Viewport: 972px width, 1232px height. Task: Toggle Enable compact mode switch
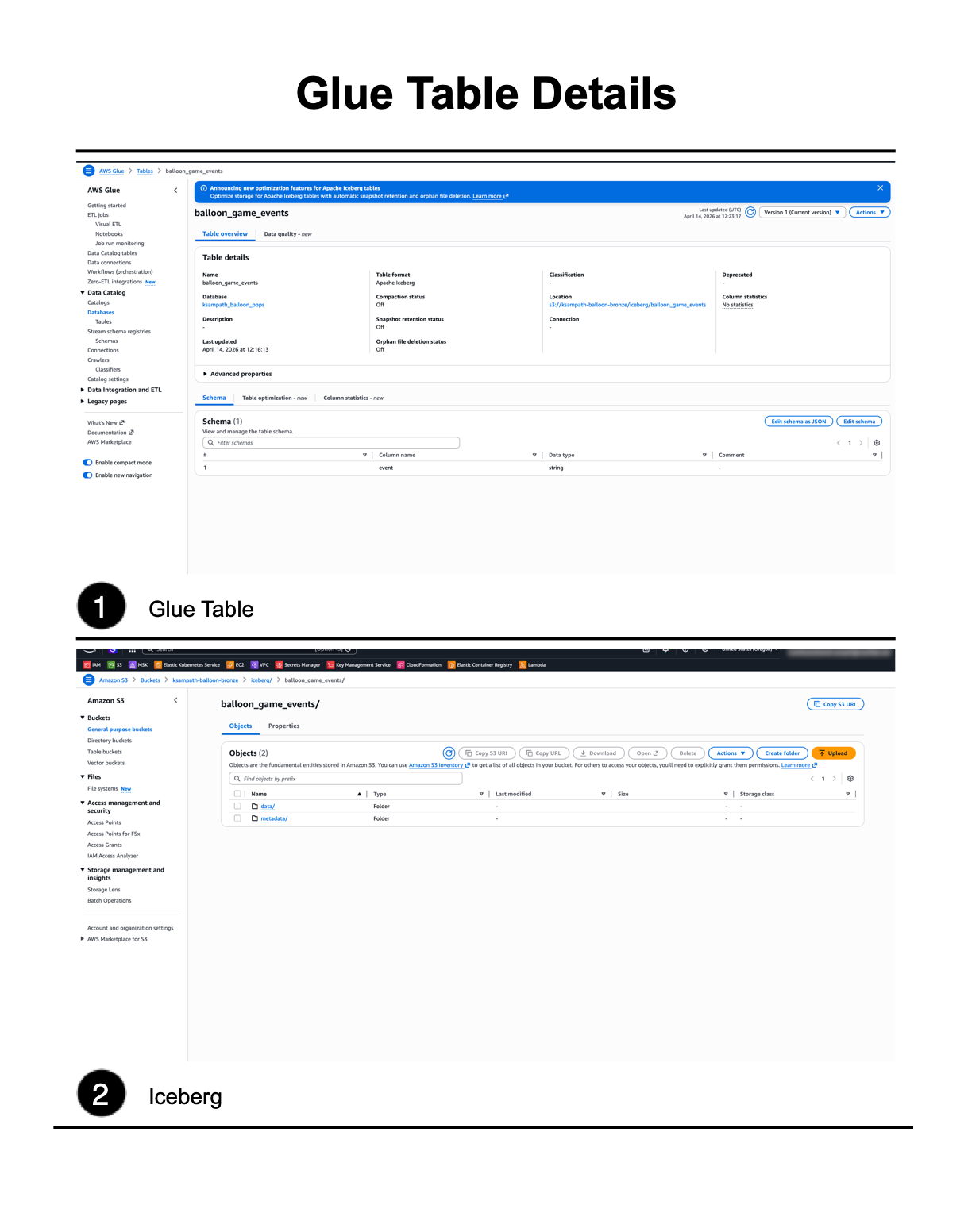(x=87, y=463)
